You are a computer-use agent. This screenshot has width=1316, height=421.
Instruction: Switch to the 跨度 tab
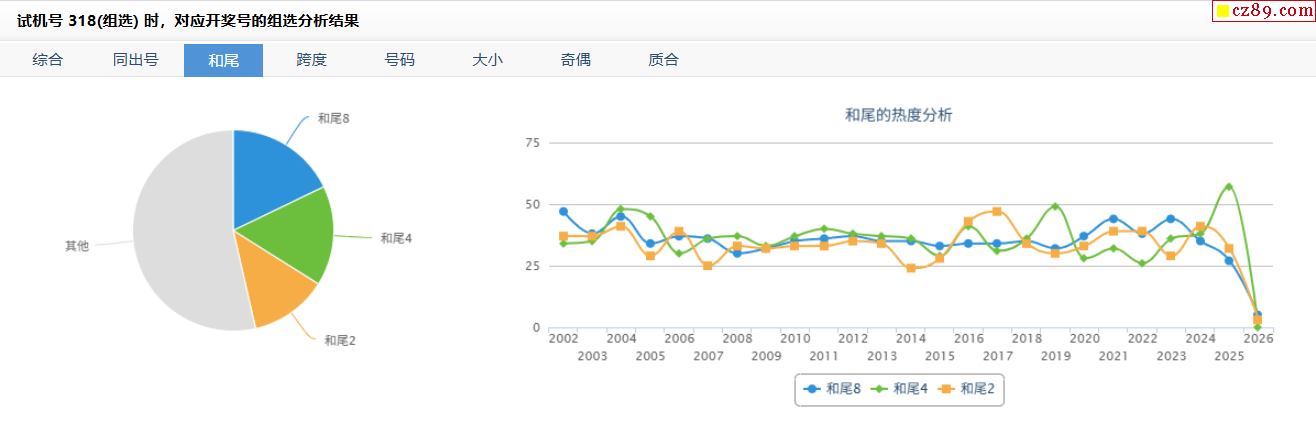pyautogui.click(x=311, y=60)
